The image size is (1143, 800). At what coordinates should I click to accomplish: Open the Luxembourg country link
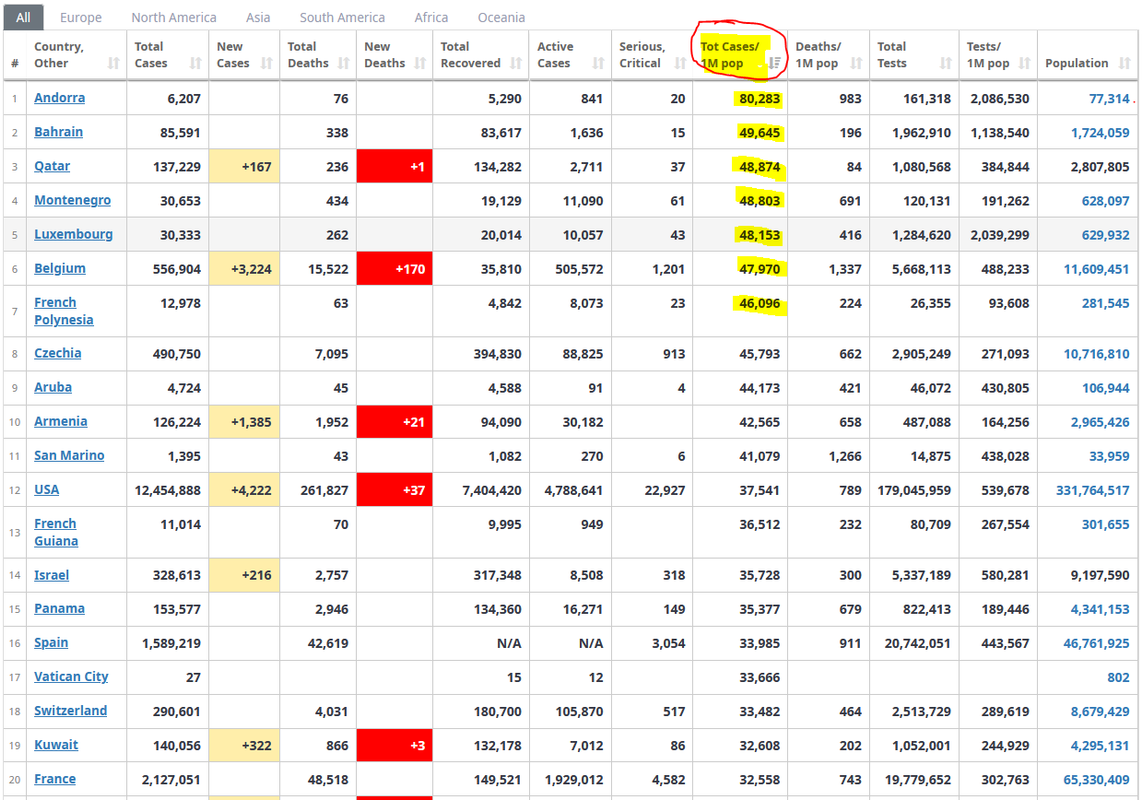point(74,235)
